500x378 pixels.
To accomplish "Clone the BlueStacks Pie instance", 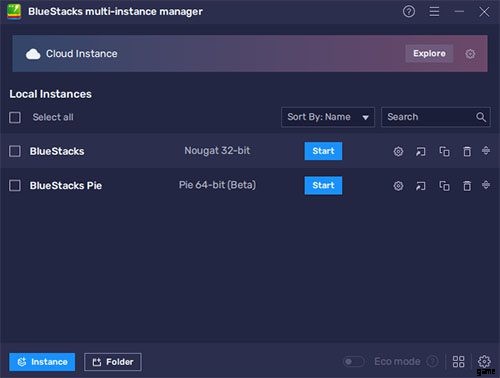I will tap(444, 186).
